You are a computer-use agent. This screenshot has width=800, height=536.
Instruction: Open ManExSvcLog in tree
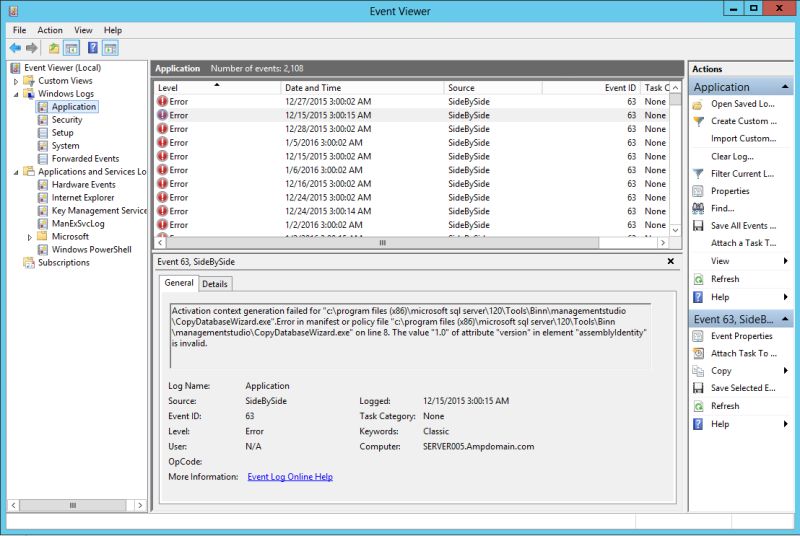[x=78, y=223]
